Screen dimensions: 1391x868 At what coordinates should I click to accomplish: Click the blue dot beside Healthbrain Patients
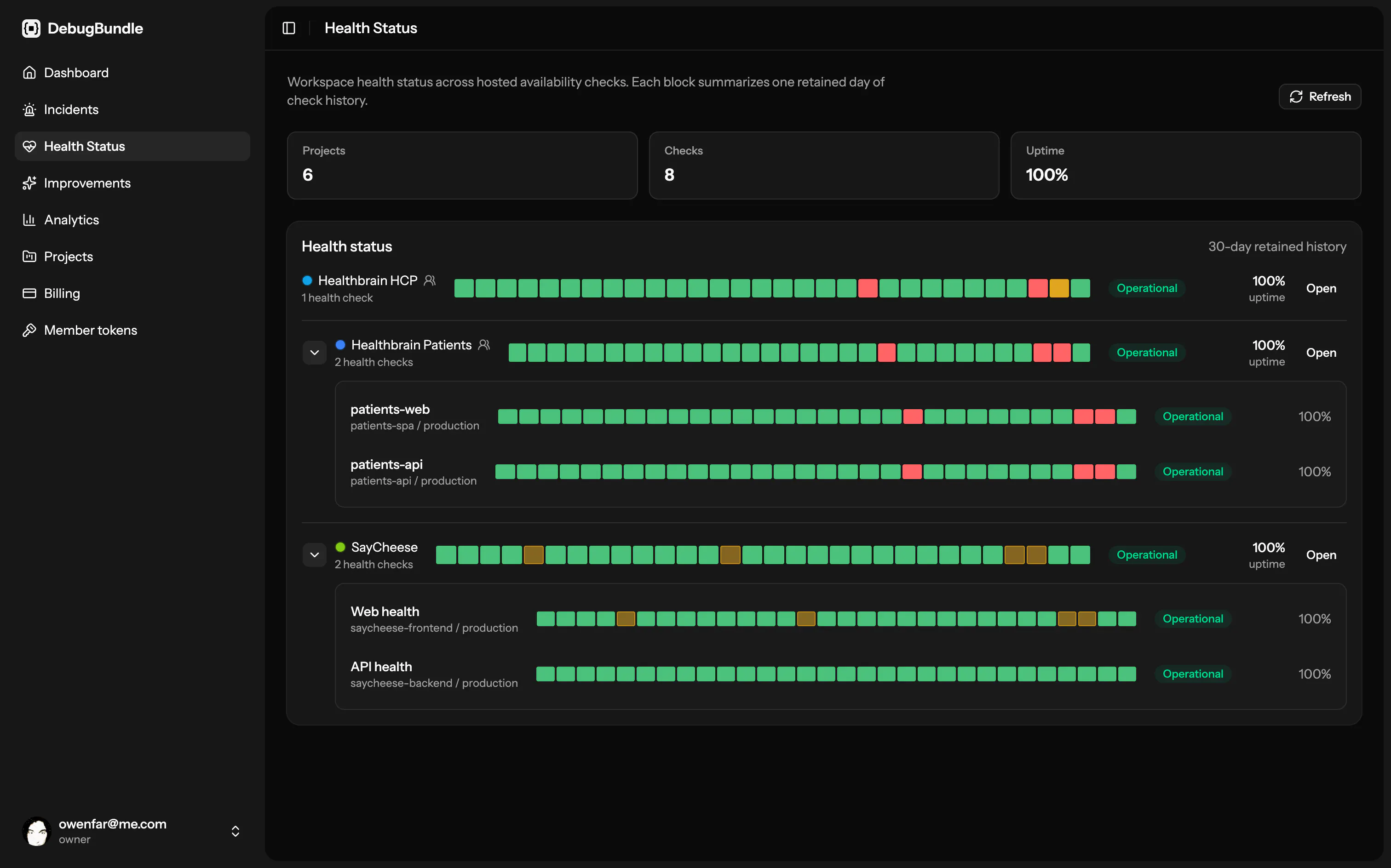340,344
